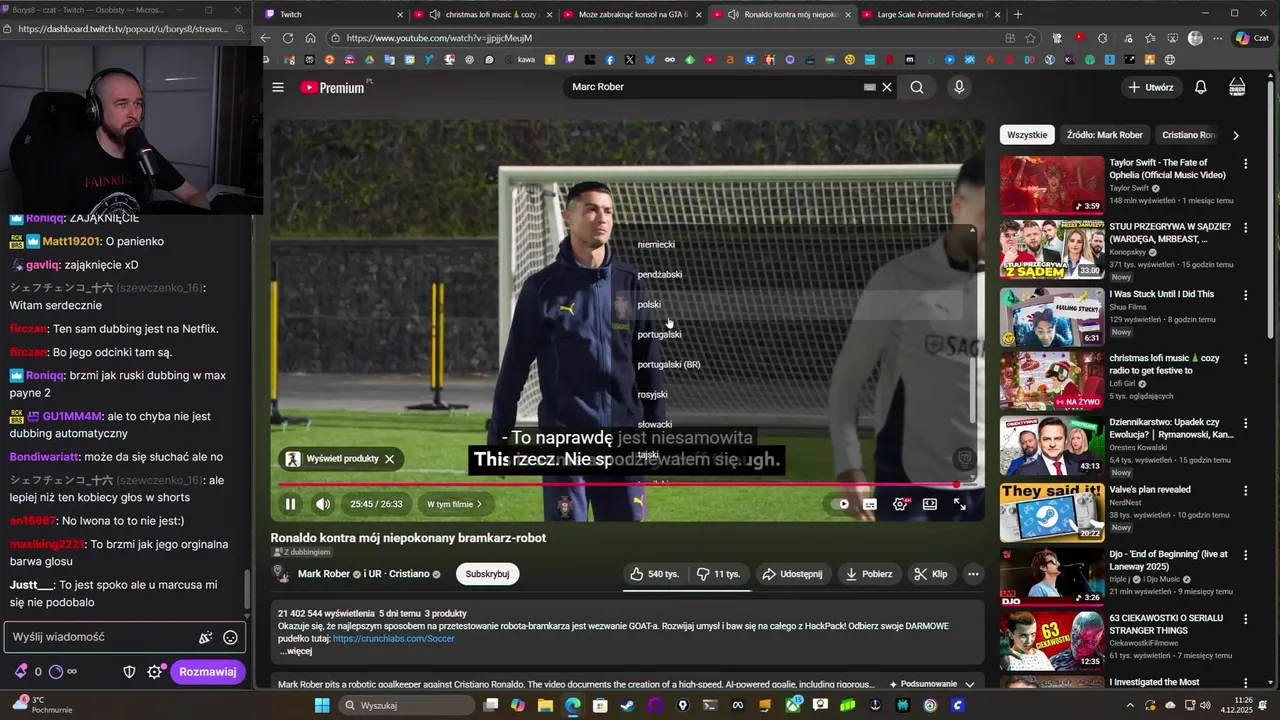Expand the Podsumowanie summary chevron

(969, 684)
